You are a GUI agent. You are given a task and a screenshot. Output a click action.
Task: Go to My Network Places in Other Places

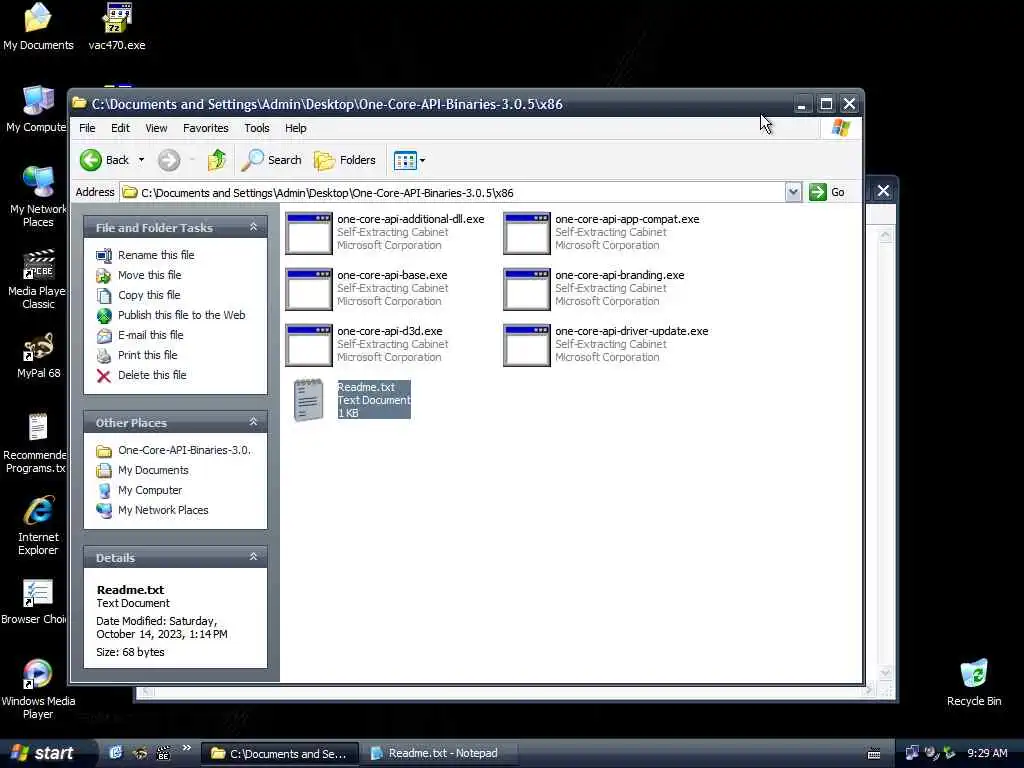152,510
